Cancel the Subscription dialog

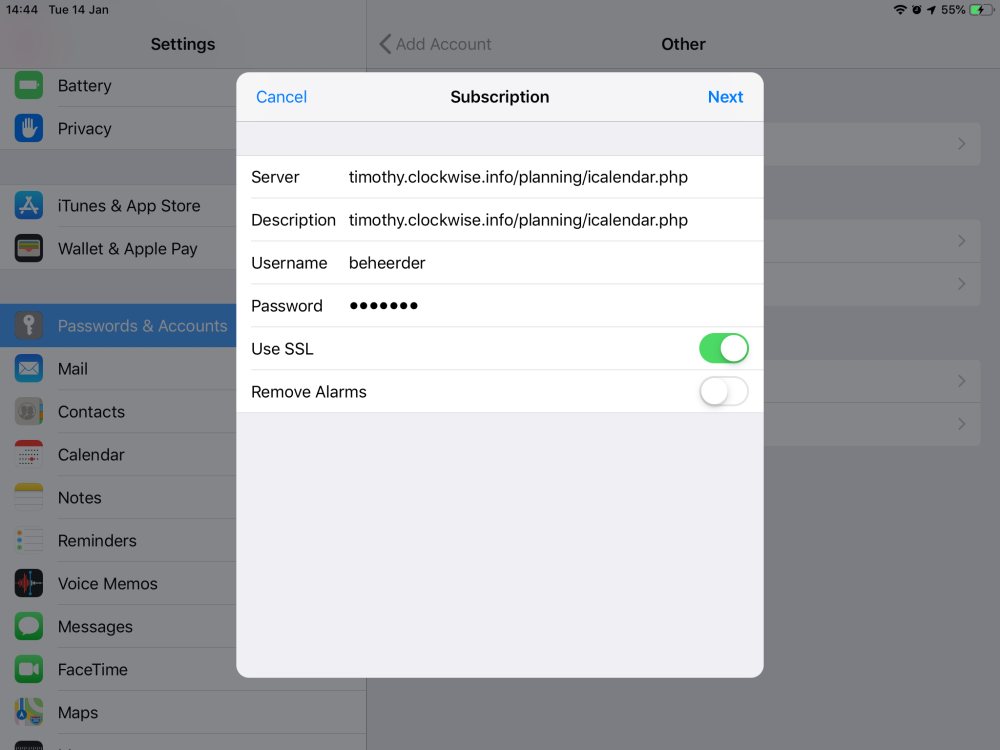[281, 97]
